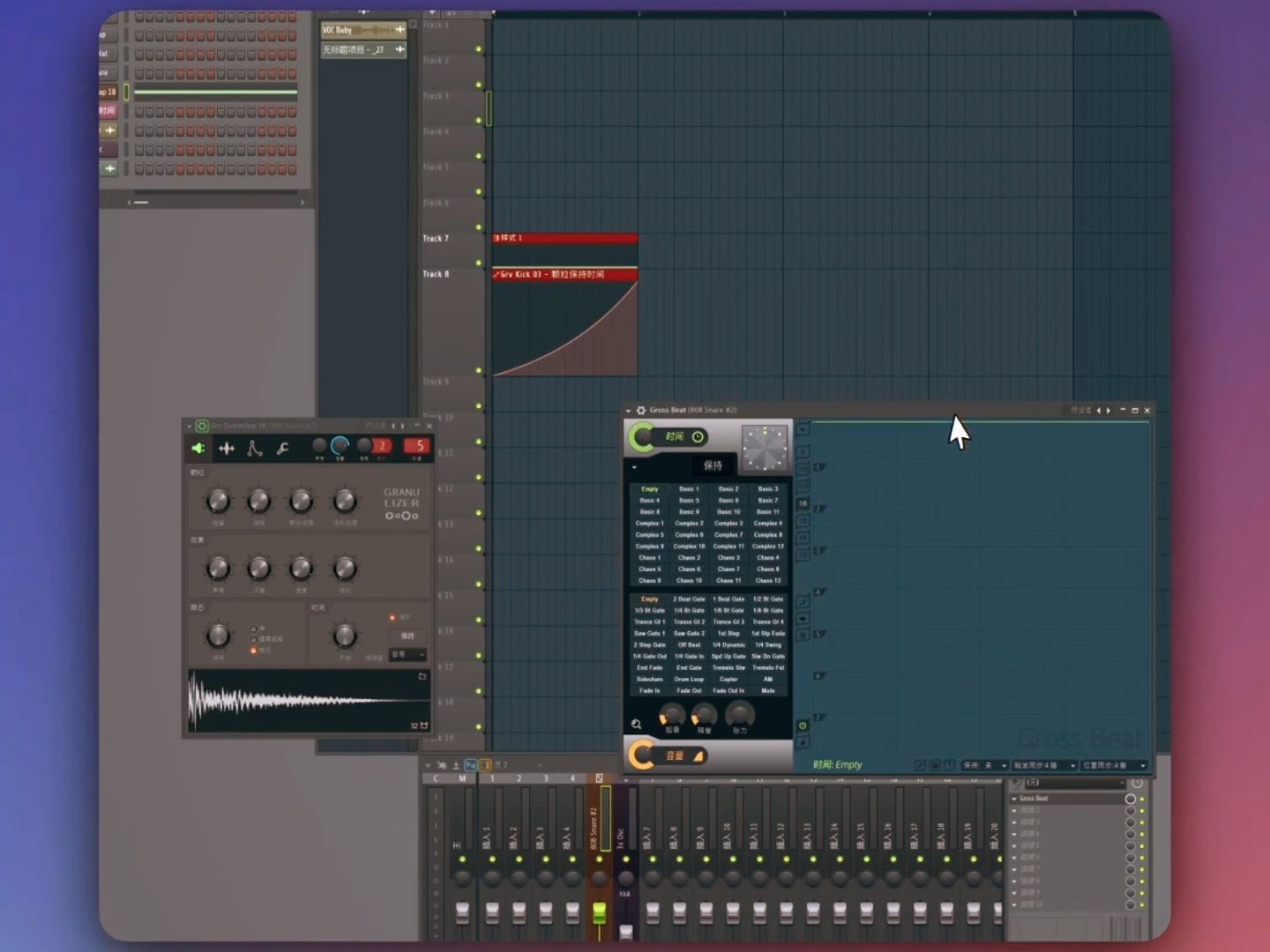Viewport: 1270px width, 952px height.
Task: Click the 保持 button in Granulizer time section
Action: pos(407,636)
